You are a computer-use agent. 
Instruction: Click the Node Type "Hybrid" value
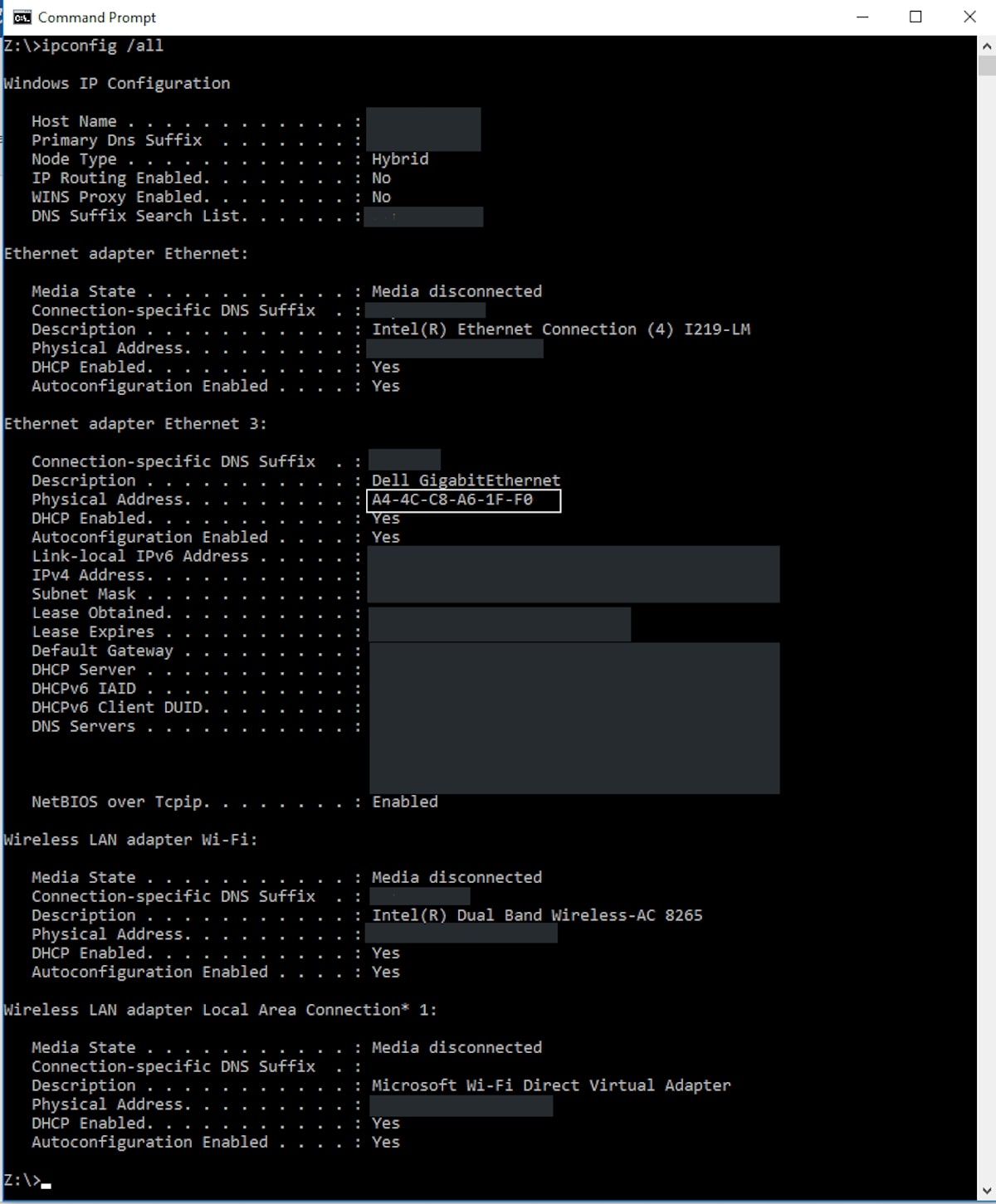tap(400, 159)
